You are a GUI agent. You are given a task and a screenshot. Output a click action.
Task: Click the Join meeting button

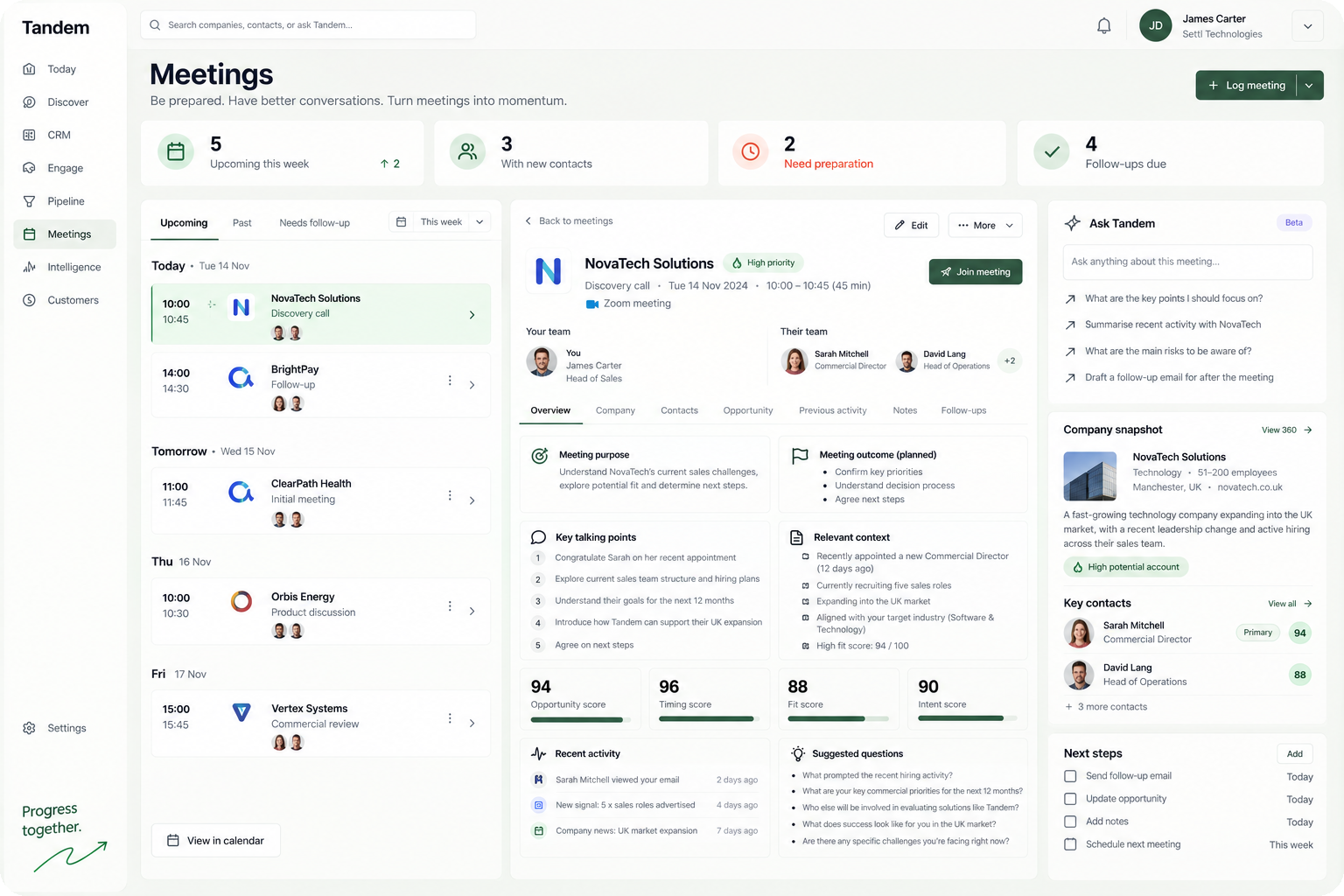click(x=976, y=272)
